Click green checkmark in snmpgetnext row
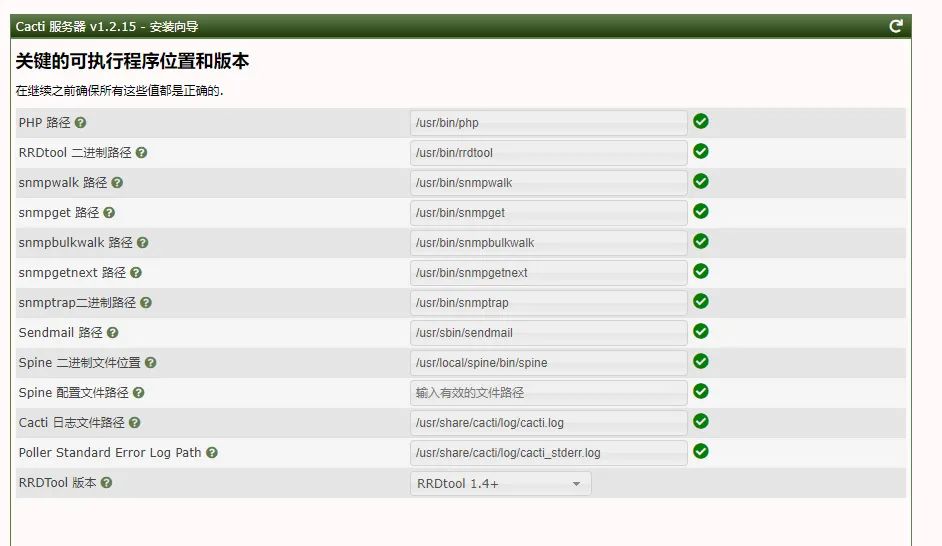 (700, 271)
